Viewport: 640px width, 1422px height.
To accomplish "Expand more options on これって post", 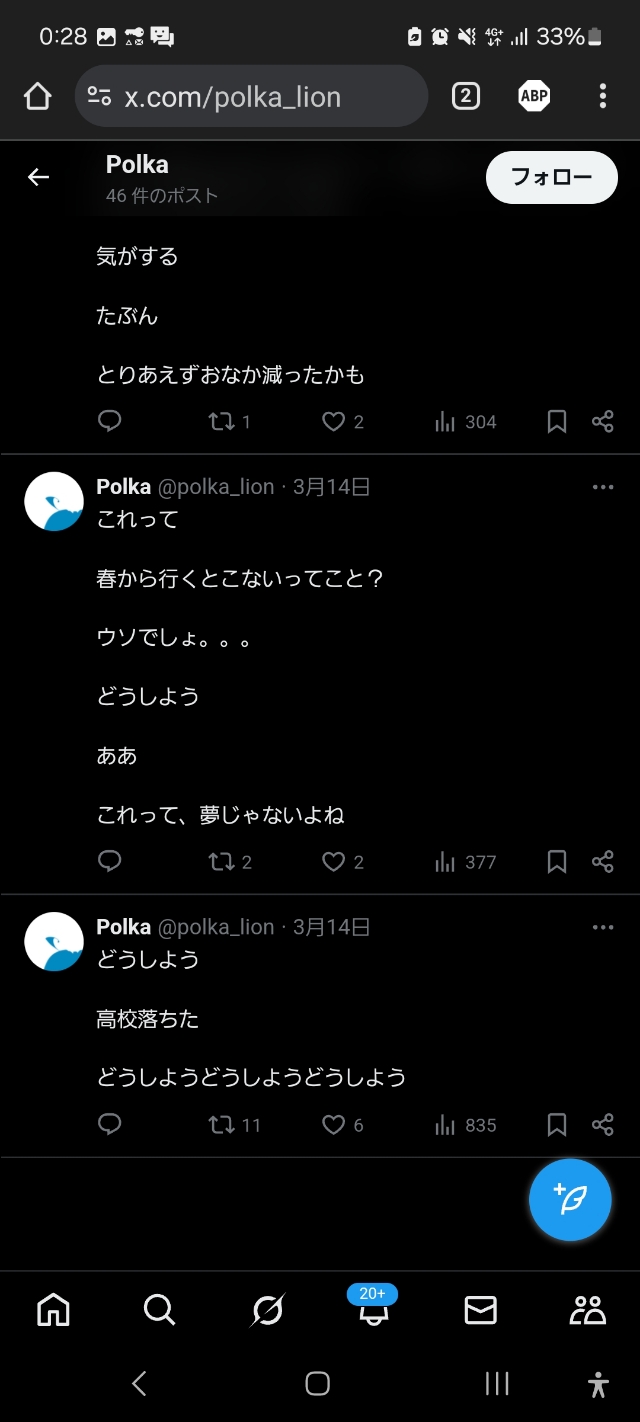I will pyautogui.click(x=602, y=487).
